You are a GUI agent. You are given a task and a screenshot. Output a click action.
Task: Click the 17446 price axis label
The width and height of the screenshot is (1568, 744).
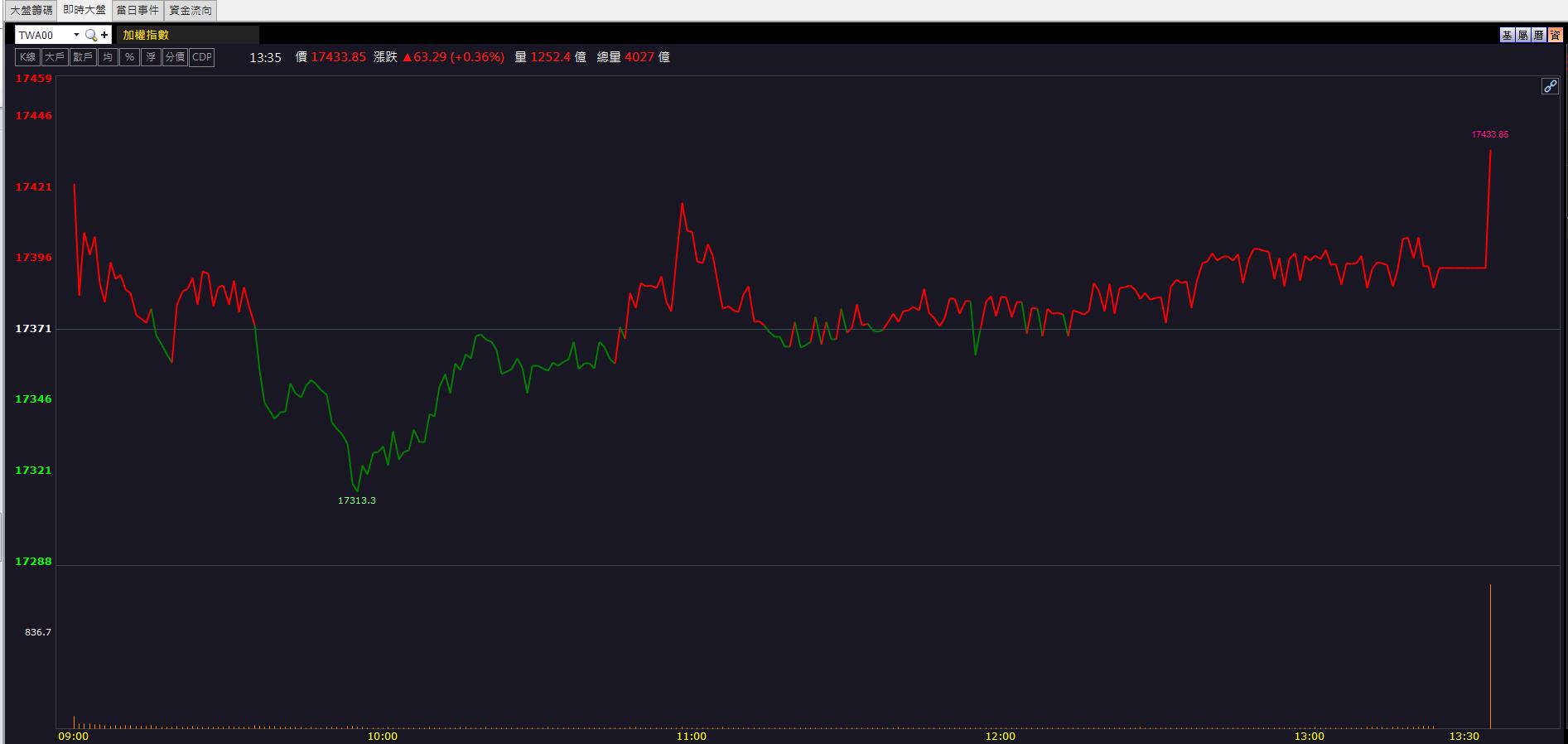[x=34, y=116]
